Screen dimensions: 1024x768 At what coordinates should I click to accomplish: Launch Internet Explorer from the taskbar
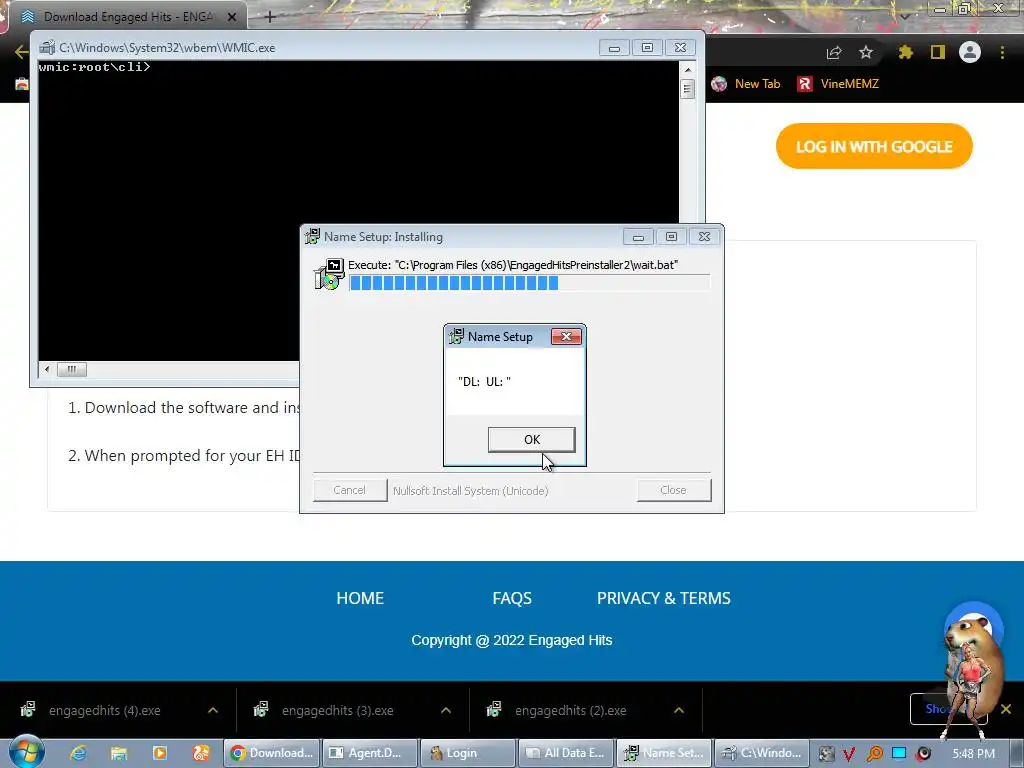point(78,753)
